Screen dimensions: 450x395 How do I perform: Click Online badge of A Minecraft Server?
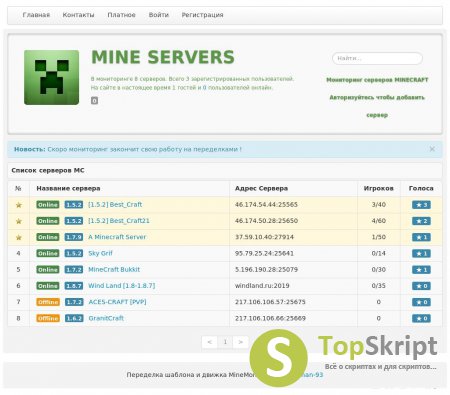48,237
